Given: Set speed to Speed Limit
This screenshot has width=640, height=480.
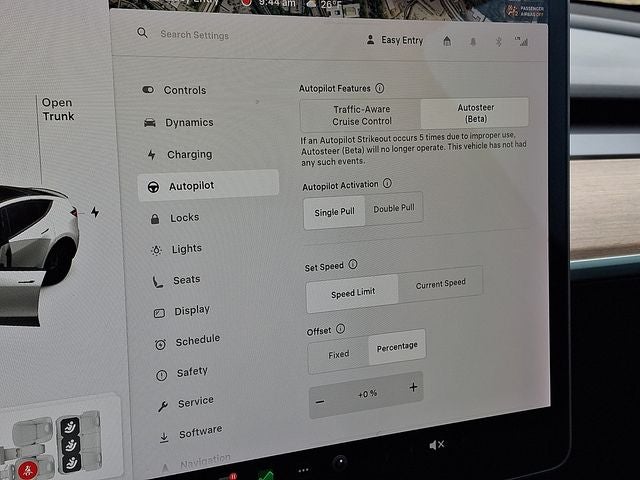Looking at the screenshot, I should tap(353, 293).
